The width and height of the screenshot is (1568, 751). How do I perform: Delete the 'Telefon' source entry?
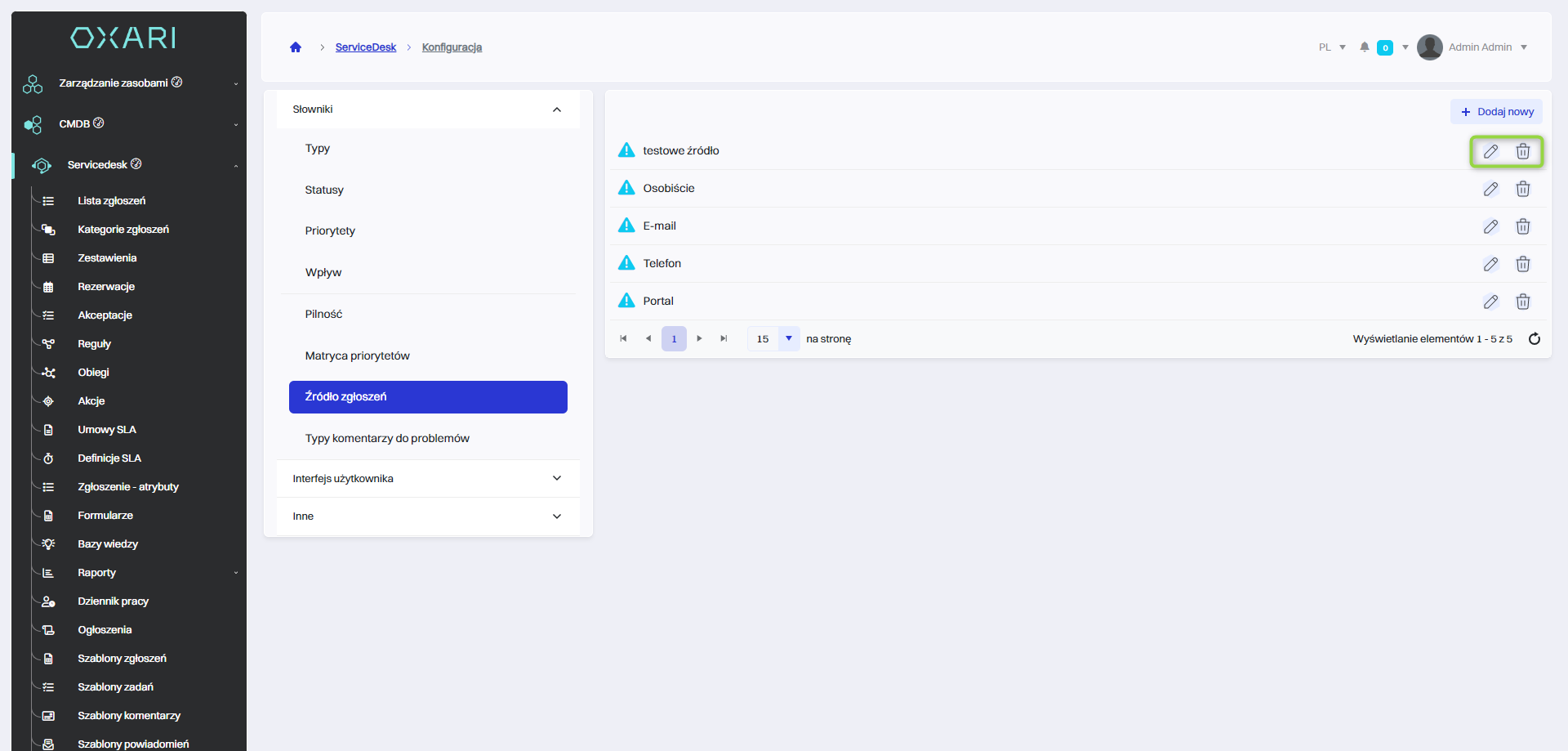(1522, 264)
